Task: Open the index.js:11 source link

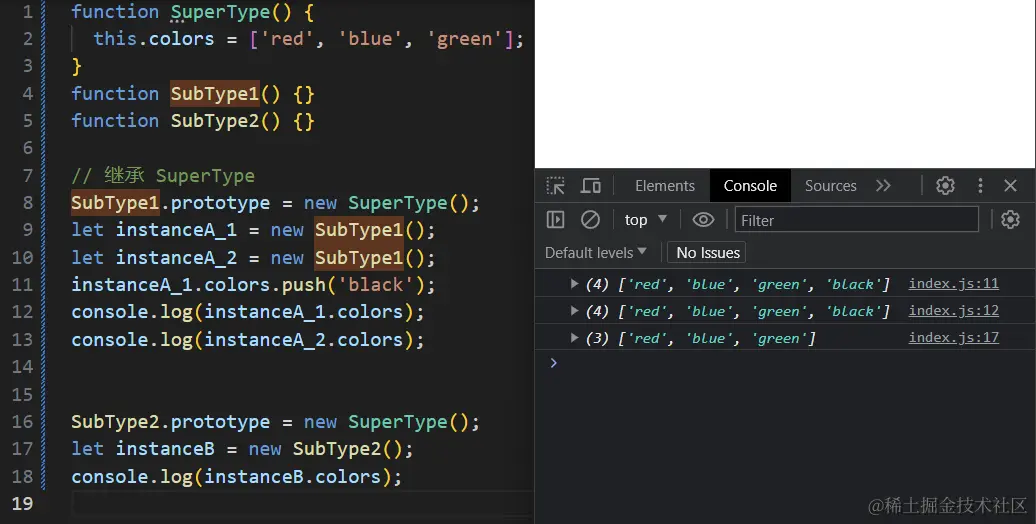Action: click(953, 283)
